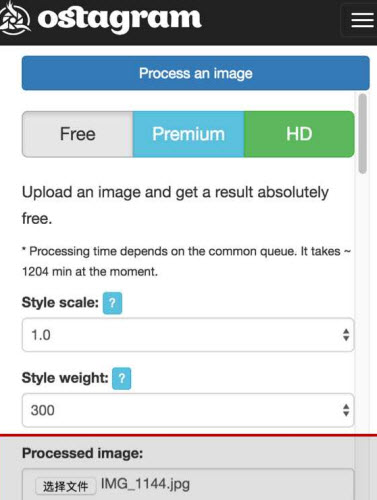The image size is (377, 500).
Task: Click the Process an image button
Action: (x=196, y=73)
